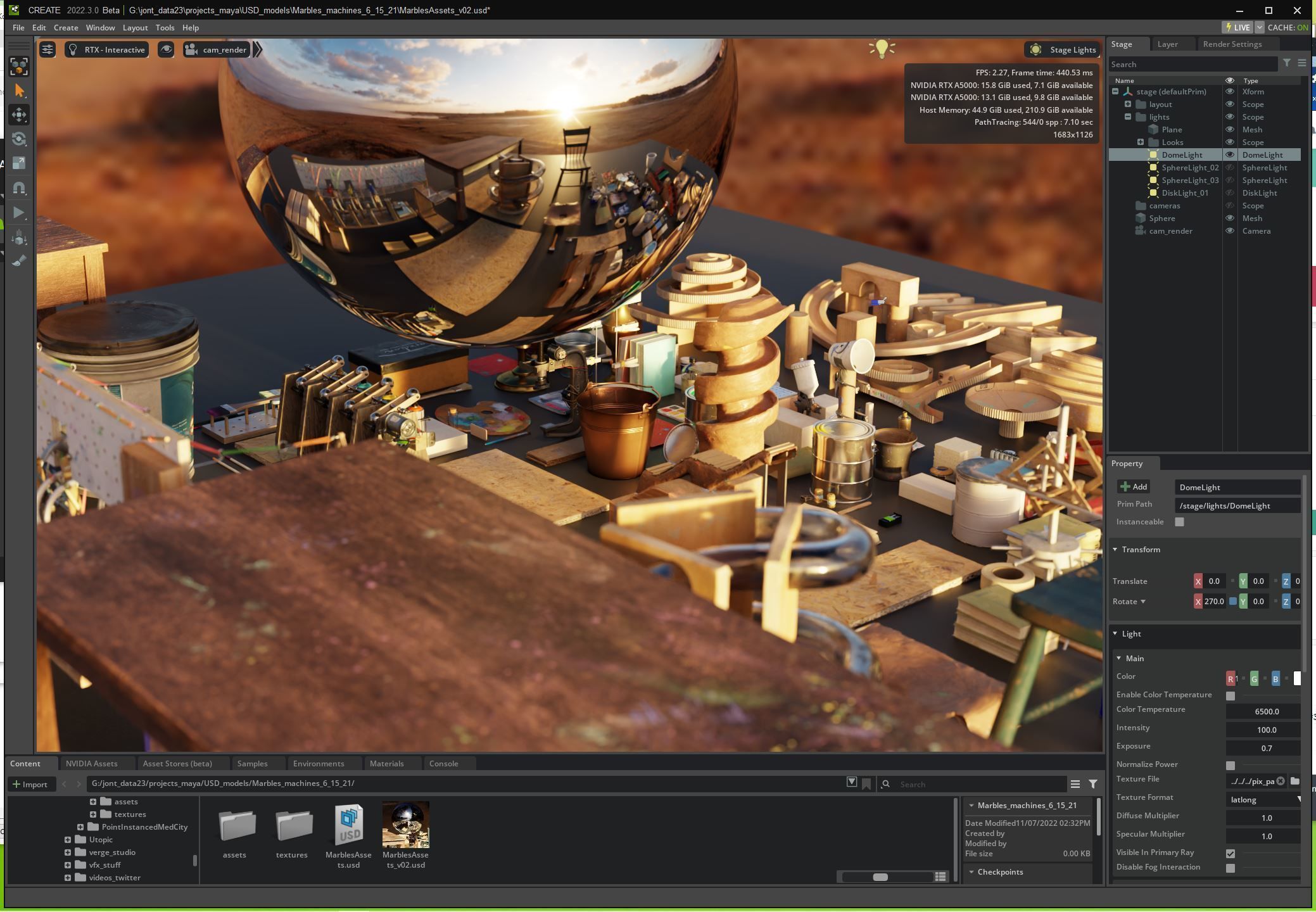Image resolution: width=1316 pixels, height=912 pixels.
Task: Collapse the lights scope in stage tree
Action: click(x=1128, y=117)
